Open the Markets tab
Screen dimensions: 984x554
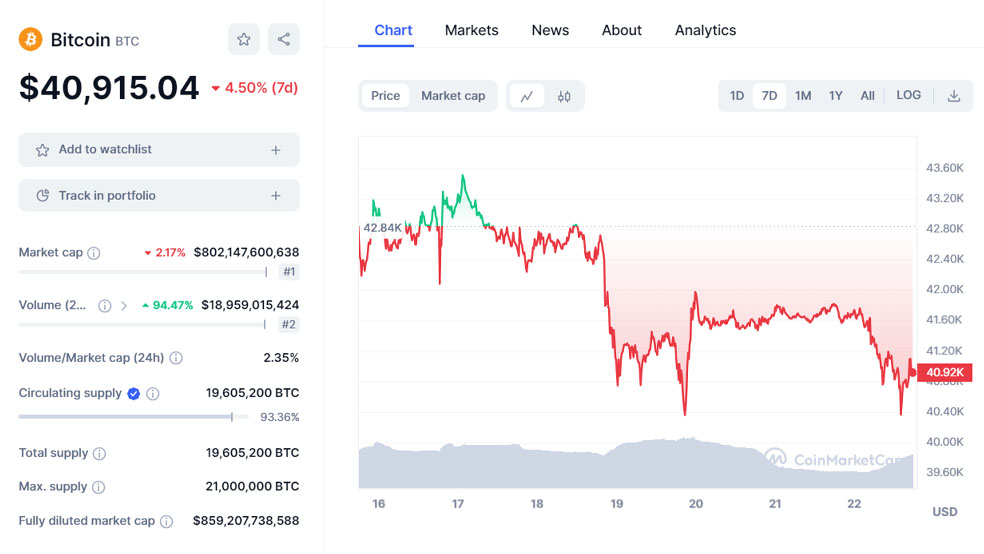tap(471, 30)
